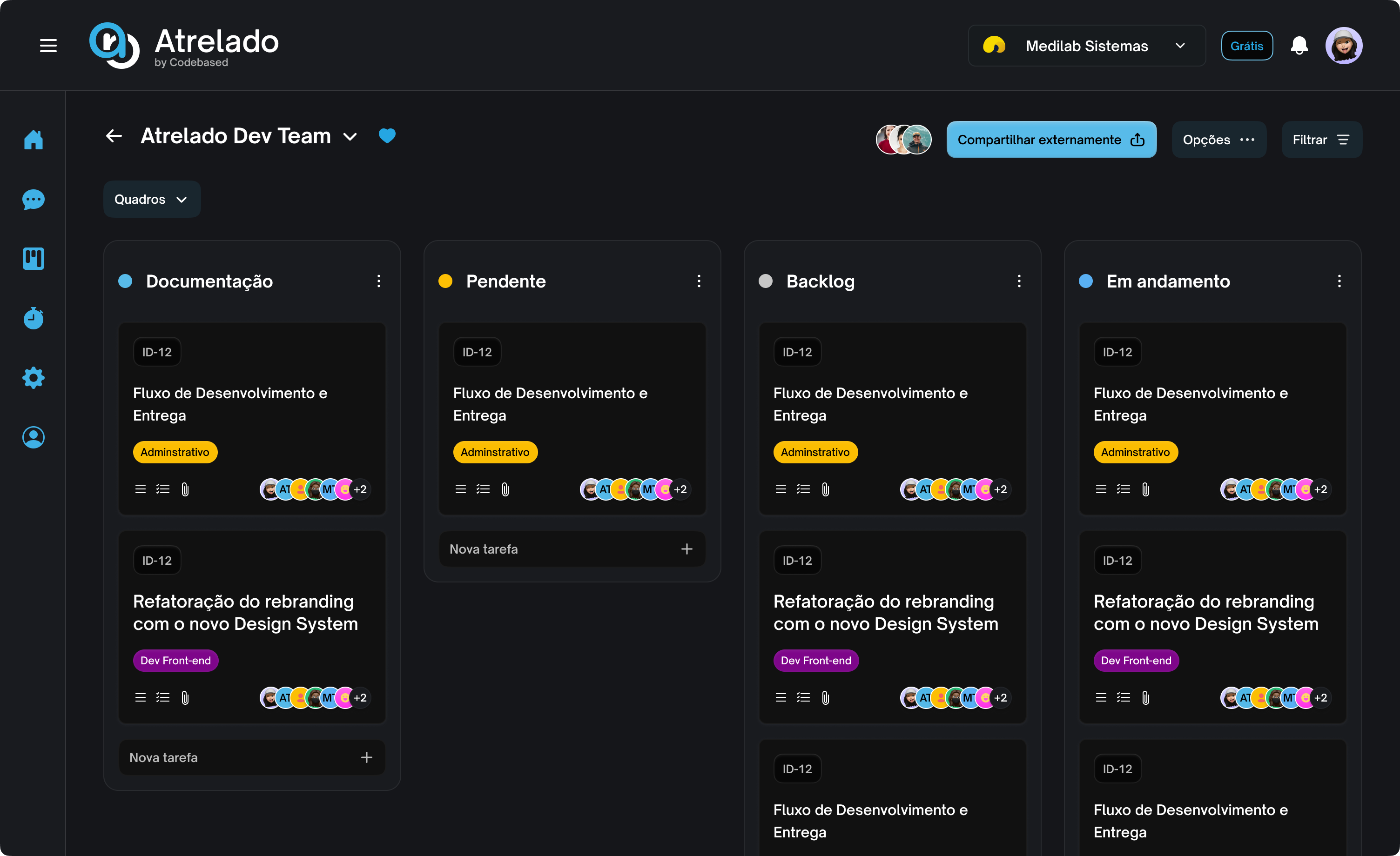Viewport: 1400px width, 856px height.
Task: Open settings gear in sidebar
Action: tap(34, 378)
